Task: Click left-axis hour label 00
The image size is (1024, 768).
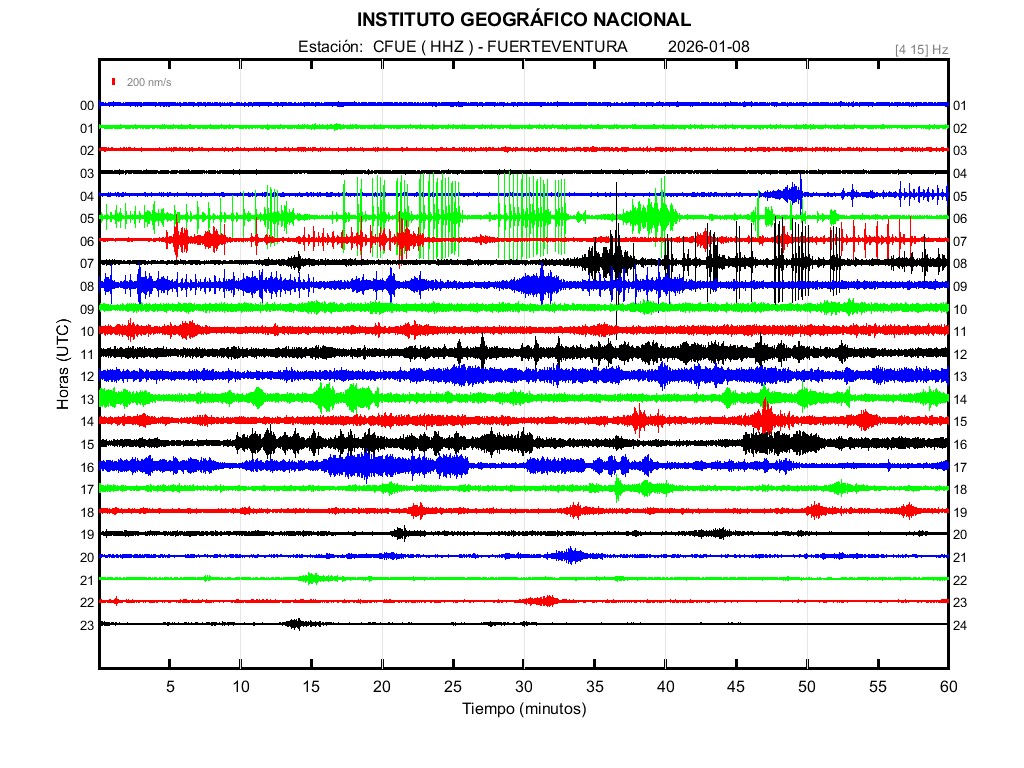Action: pyautogui.click(x=87, y=105)
